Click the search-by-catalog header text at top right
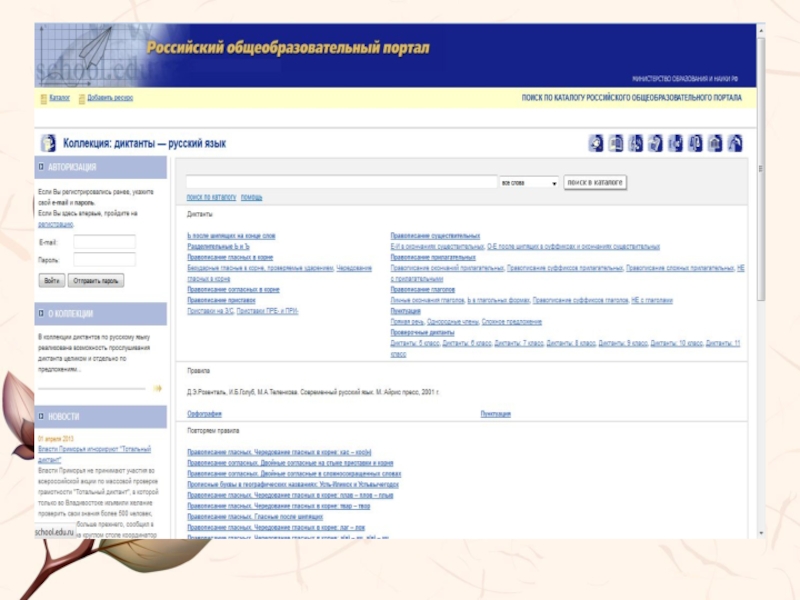The height and width of the screenshot is (600, 800). coord(632,97)
